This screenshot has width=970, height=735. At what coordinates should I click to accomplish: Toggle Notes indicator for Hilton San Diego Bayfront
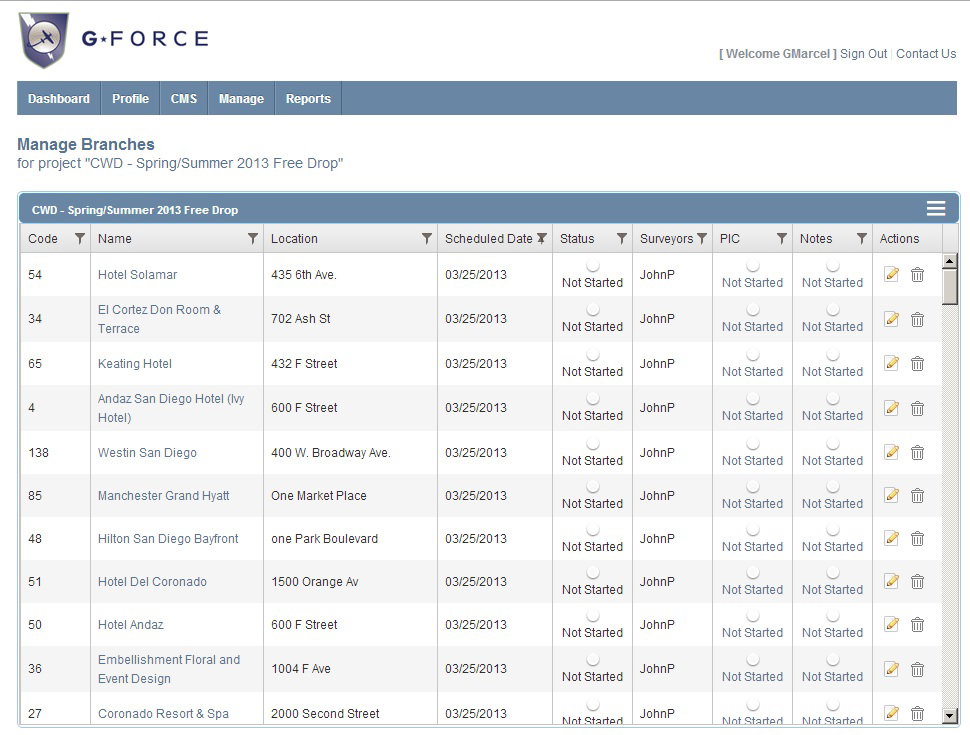coord(833,530)
